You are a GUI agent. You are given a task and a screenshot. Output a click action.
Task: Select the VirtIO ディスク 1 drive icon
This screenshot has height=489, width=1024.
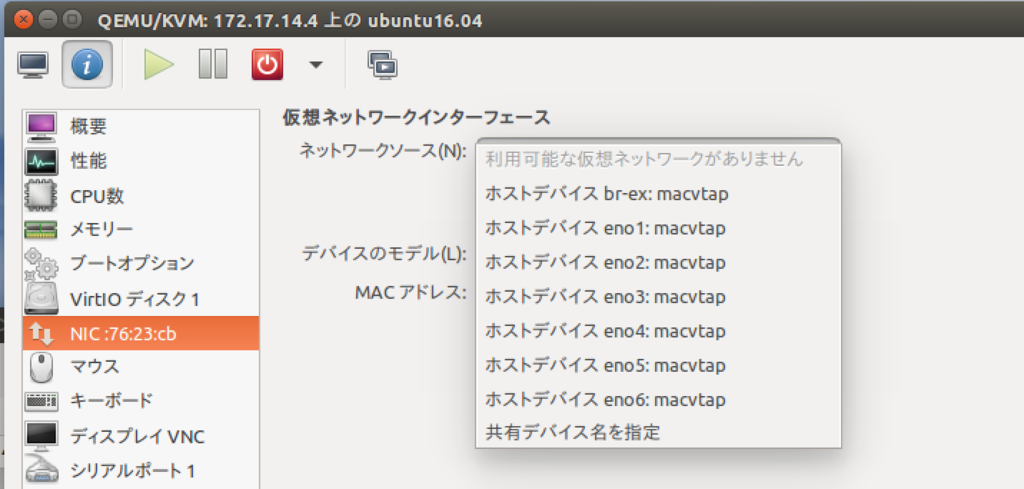tap(42, 298)
